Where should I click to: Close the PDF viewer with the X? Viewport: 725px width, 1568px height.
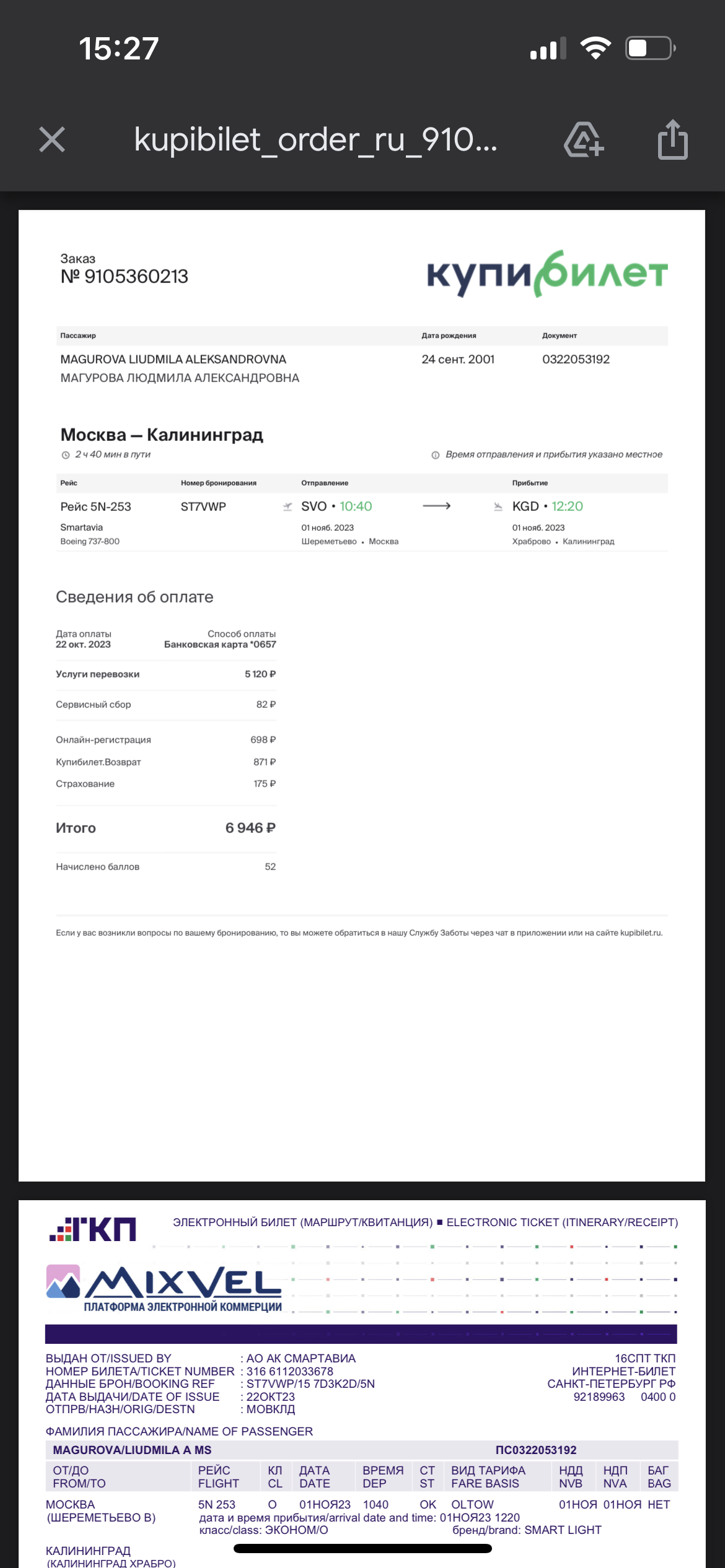52,139
